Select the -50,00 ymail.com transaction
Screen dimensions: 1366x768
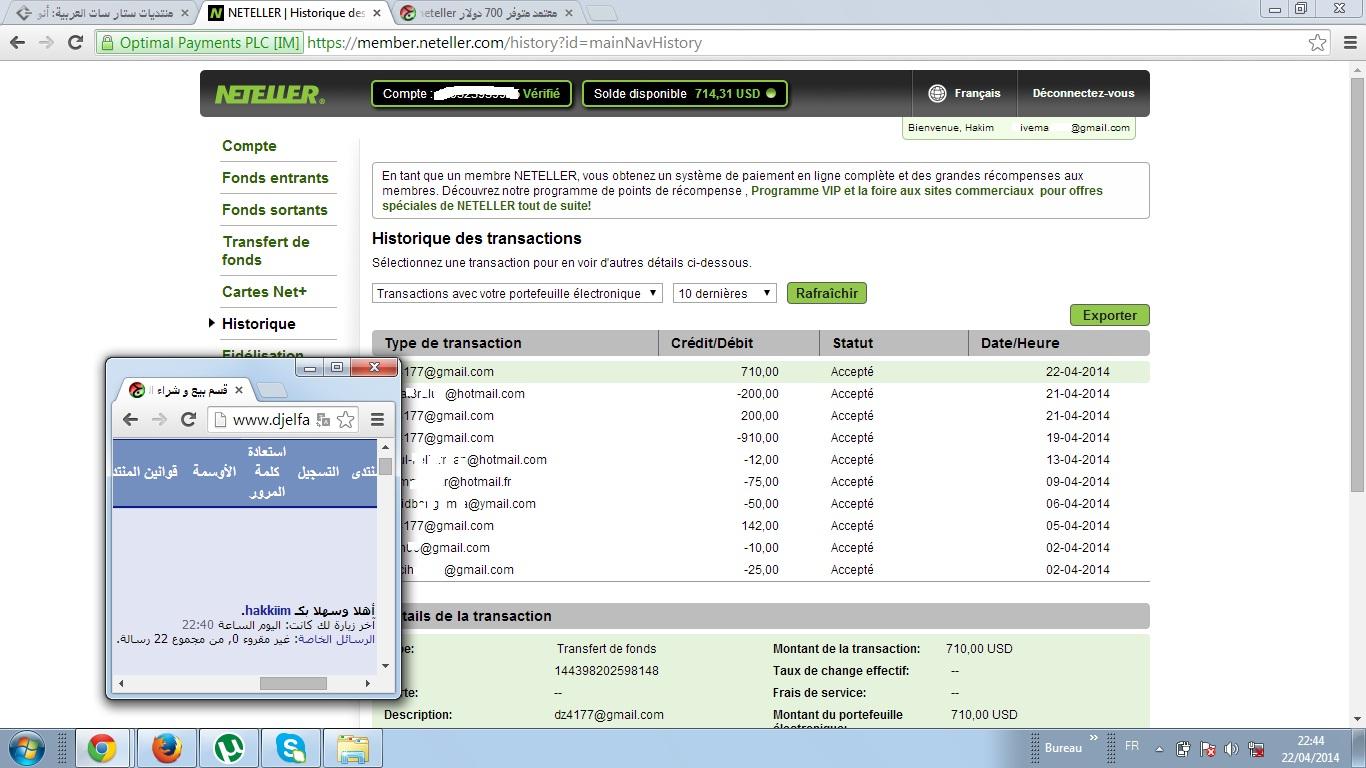tap(761, 503)
